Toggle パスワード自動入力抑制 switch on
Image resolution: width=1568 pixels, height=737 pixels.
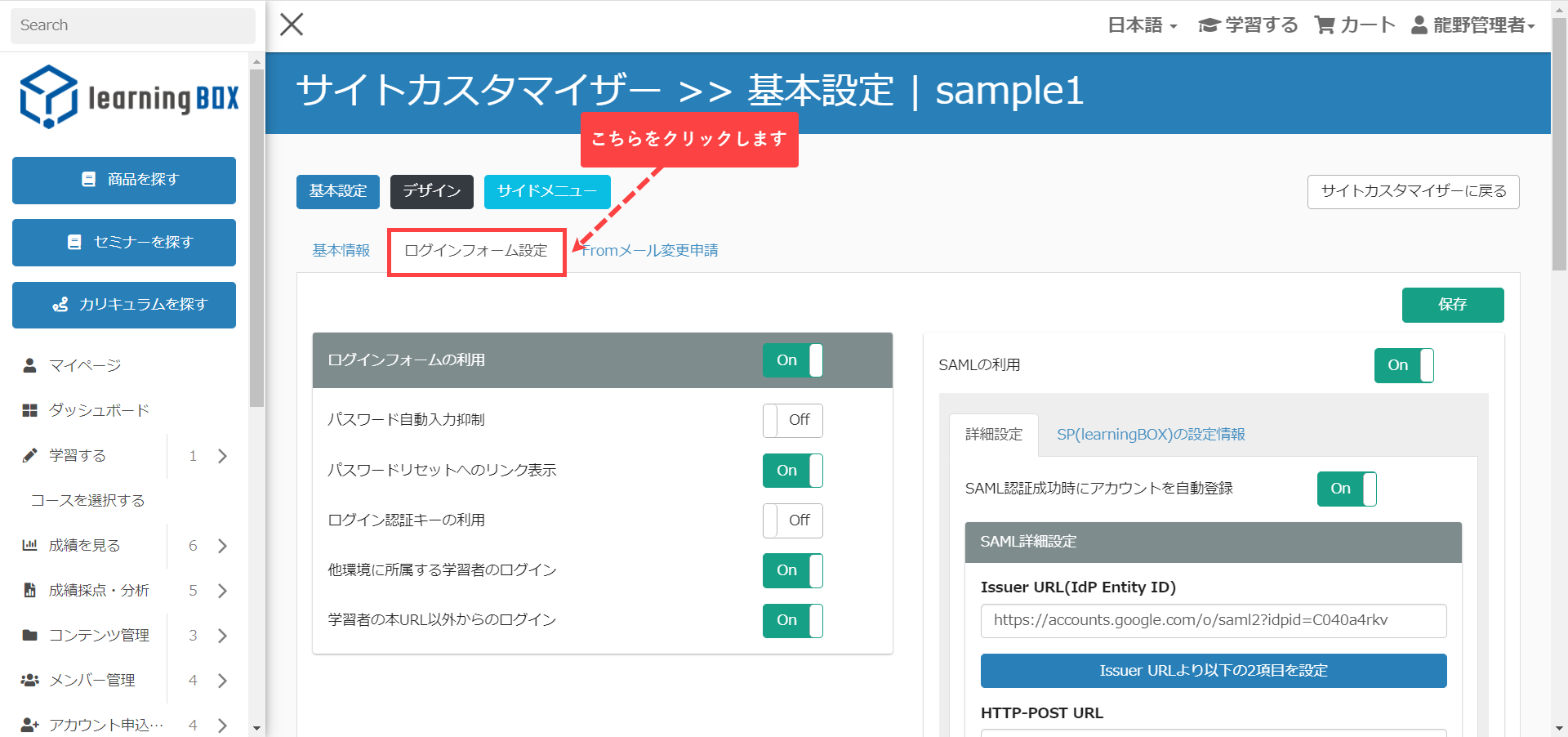click(x=792, y=420)
